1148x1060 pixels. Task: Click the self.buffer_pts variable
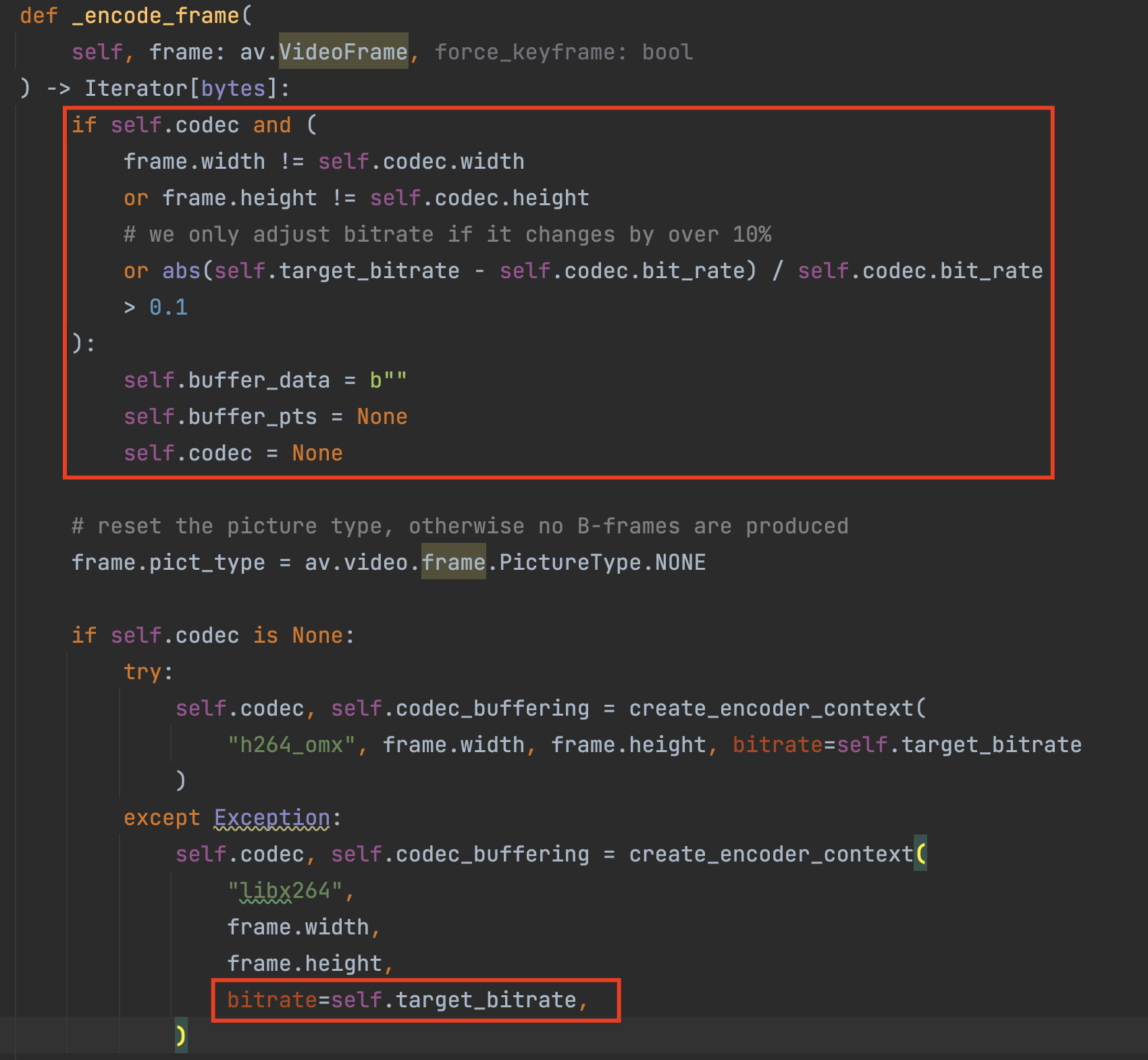[x=220, y=417]
